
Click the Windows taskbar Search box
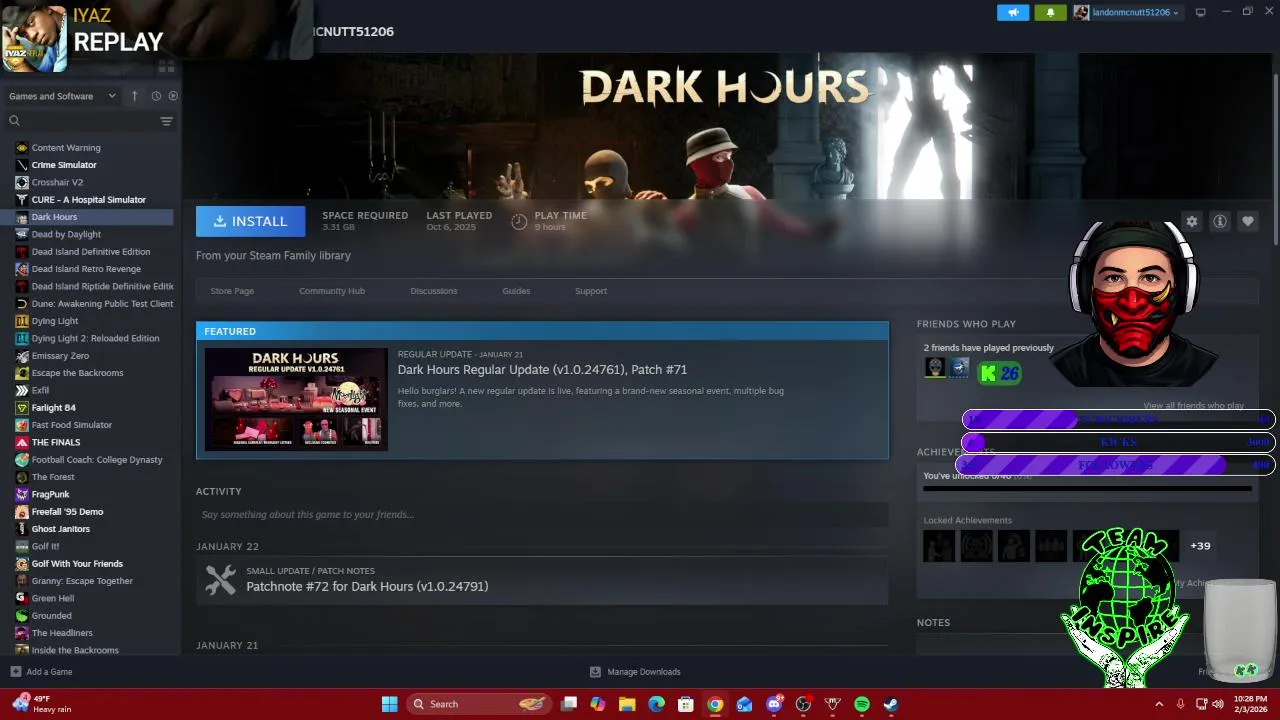point(481,704)
